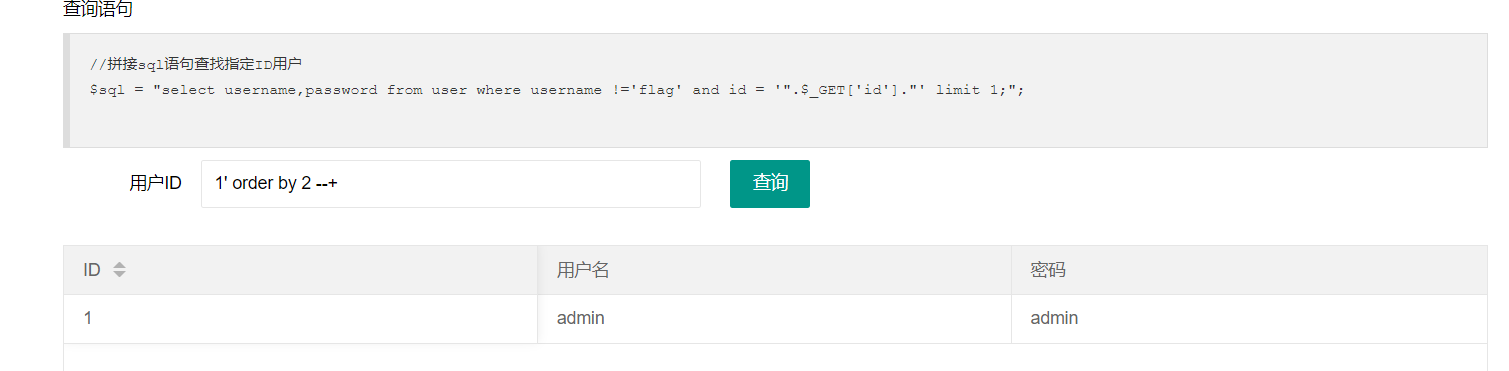The image size is (1509, 371).
Task: Click the 查询语句 section heading
Action: click(x=98, y=10)
